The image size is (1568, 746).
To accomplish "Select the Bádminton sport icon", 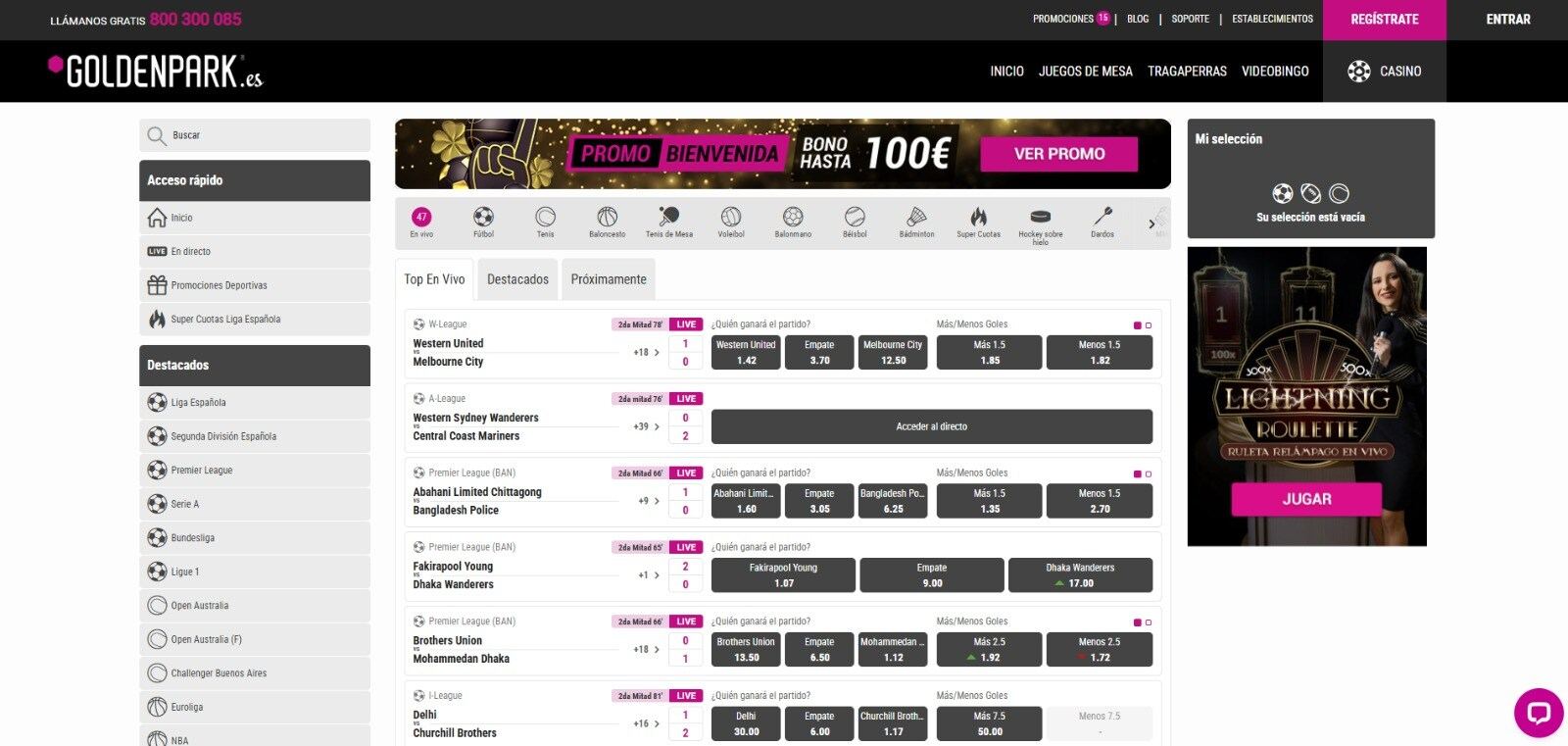I will pyautogui.click(x=916, y=222).
